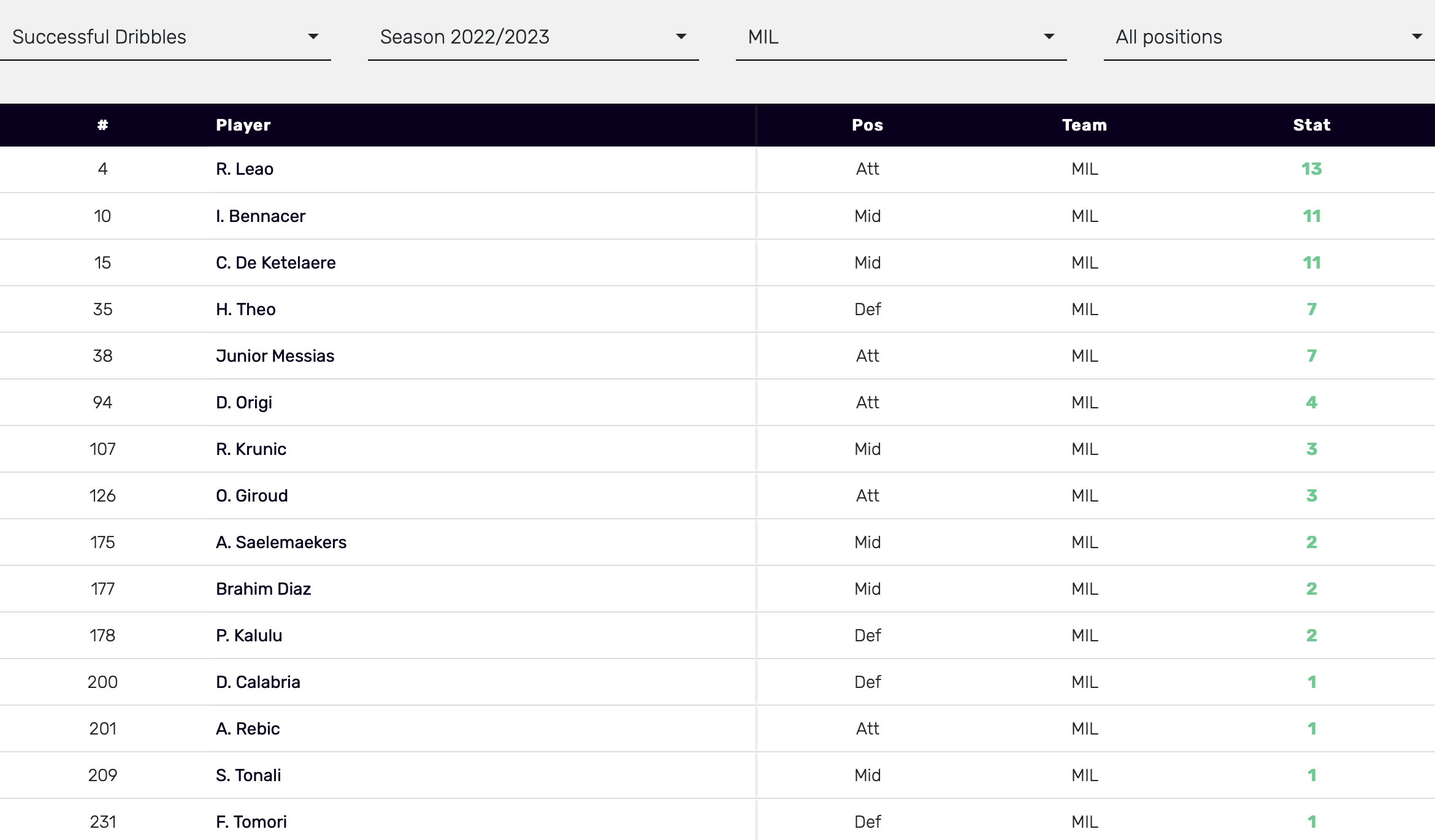Click Mid position for R. Krunic
The height and width of the screenshot is (840, 1435).
click(867, 449)
